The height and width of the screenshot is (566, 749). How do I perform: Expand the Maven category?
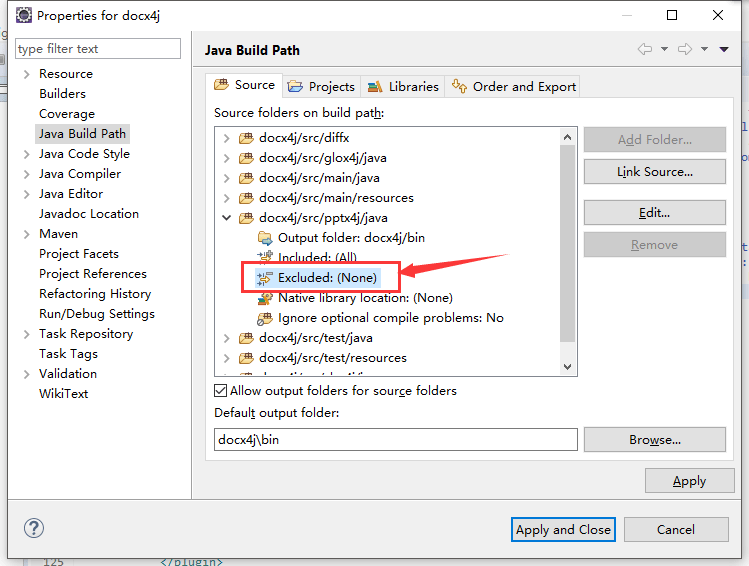click(27, 234)
